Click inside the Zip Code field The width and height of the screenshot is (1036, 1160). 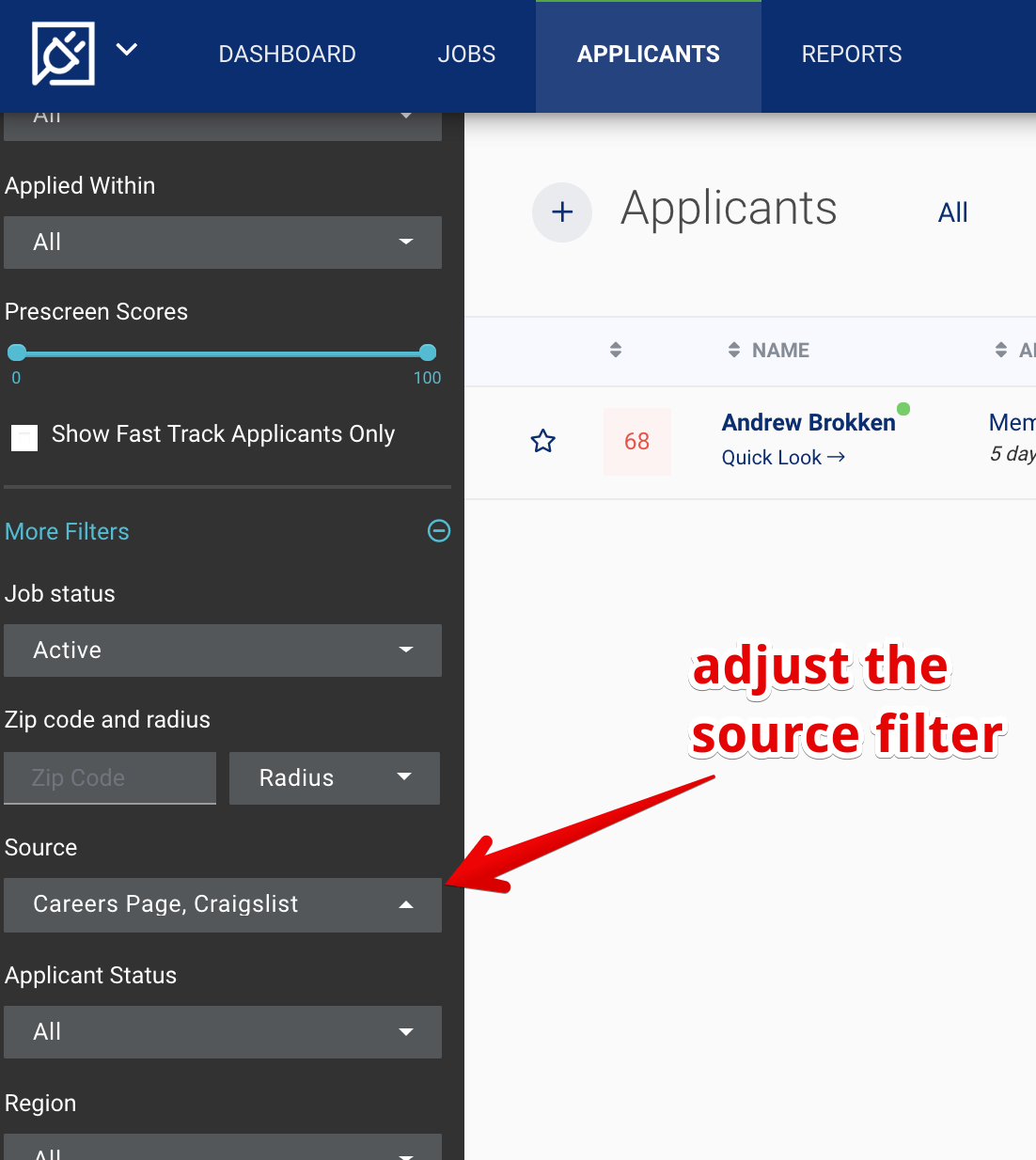coord(109,777)
